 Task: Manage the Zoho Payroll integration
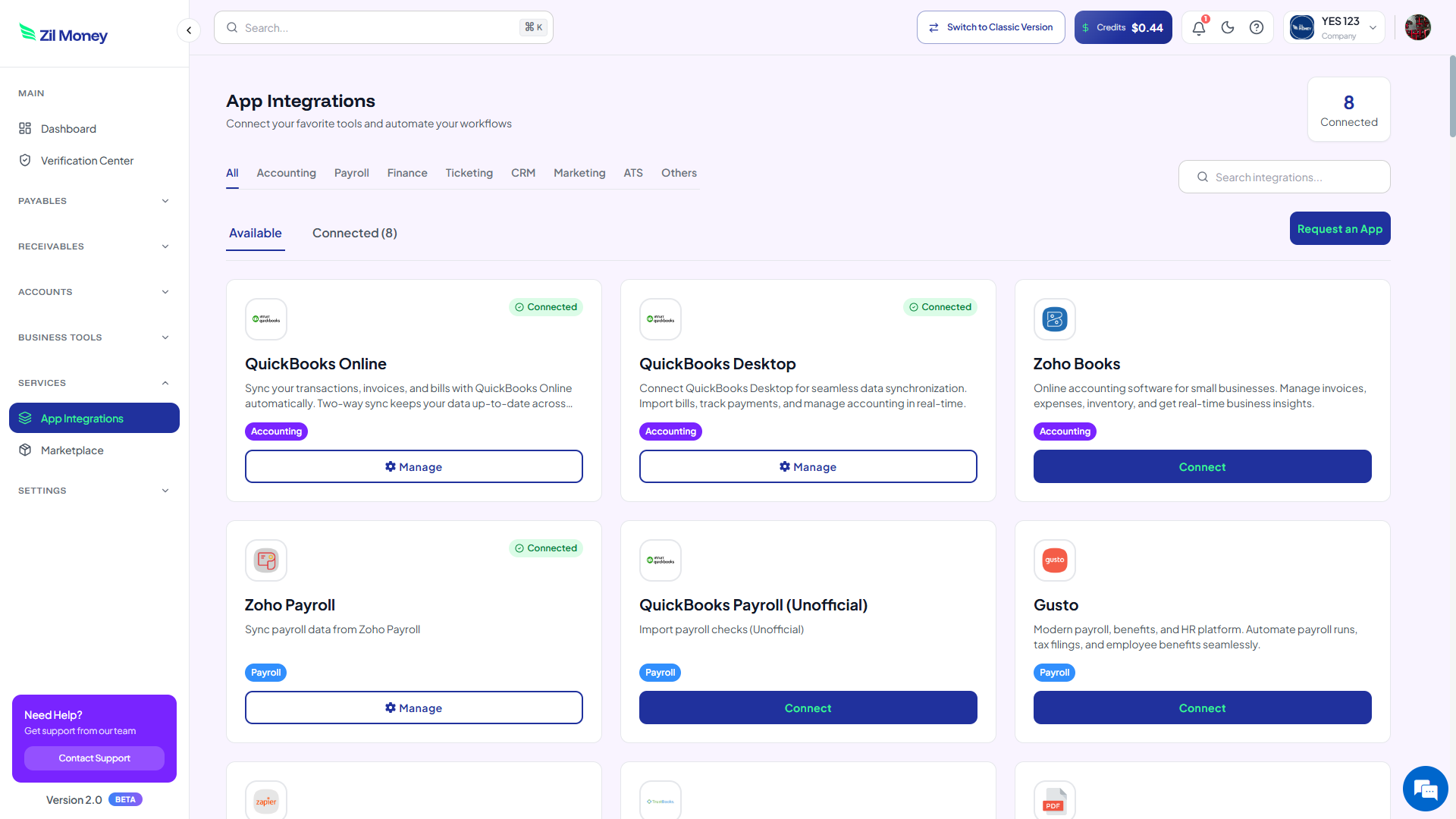point(414,708)
